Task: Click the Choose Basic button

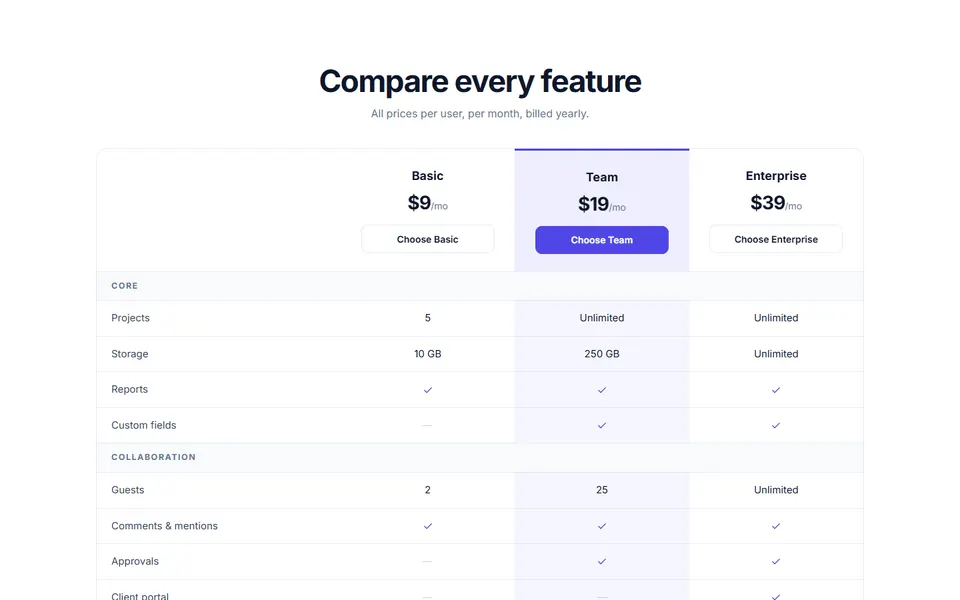Action: pos(427,239)
